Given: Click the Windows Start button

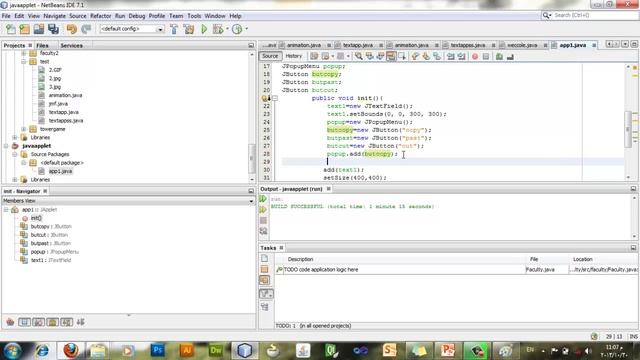Looking at the screenshot, I should pyautogui.click(x=12, y=351).
